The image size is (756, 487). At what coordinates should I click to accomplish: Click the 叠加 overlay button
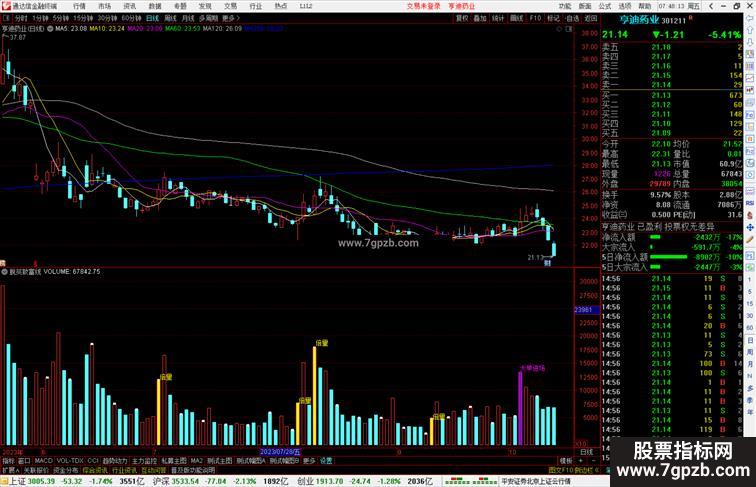[480, 18]
